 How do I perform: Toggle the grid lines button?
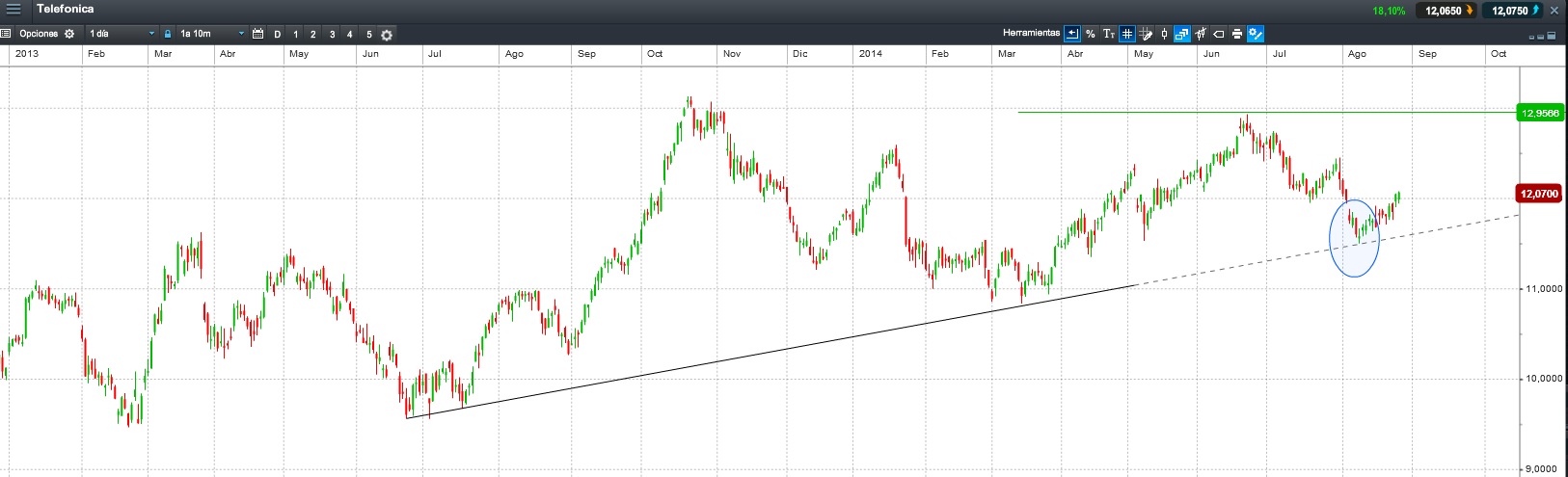1127,34
